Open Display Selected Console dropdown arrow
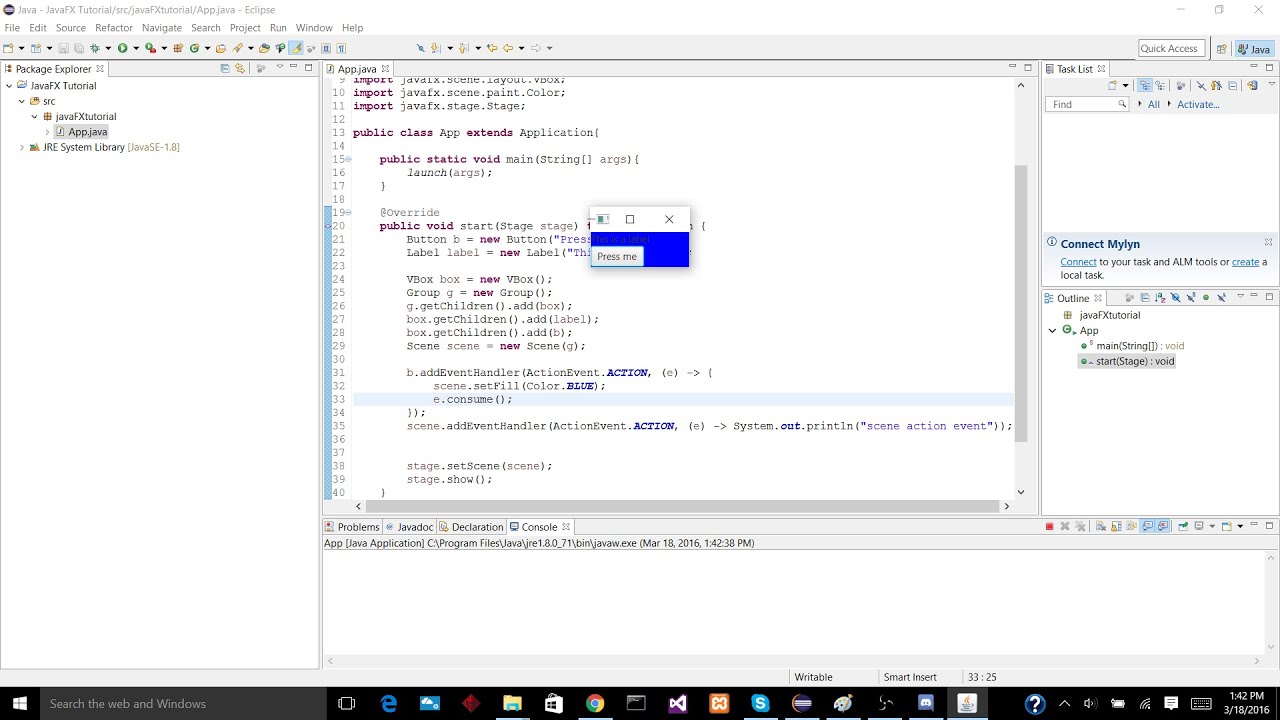Image resolution: width=1280 pixels, height=720 pixels. pyautogui.click(x=1212, y=526)
